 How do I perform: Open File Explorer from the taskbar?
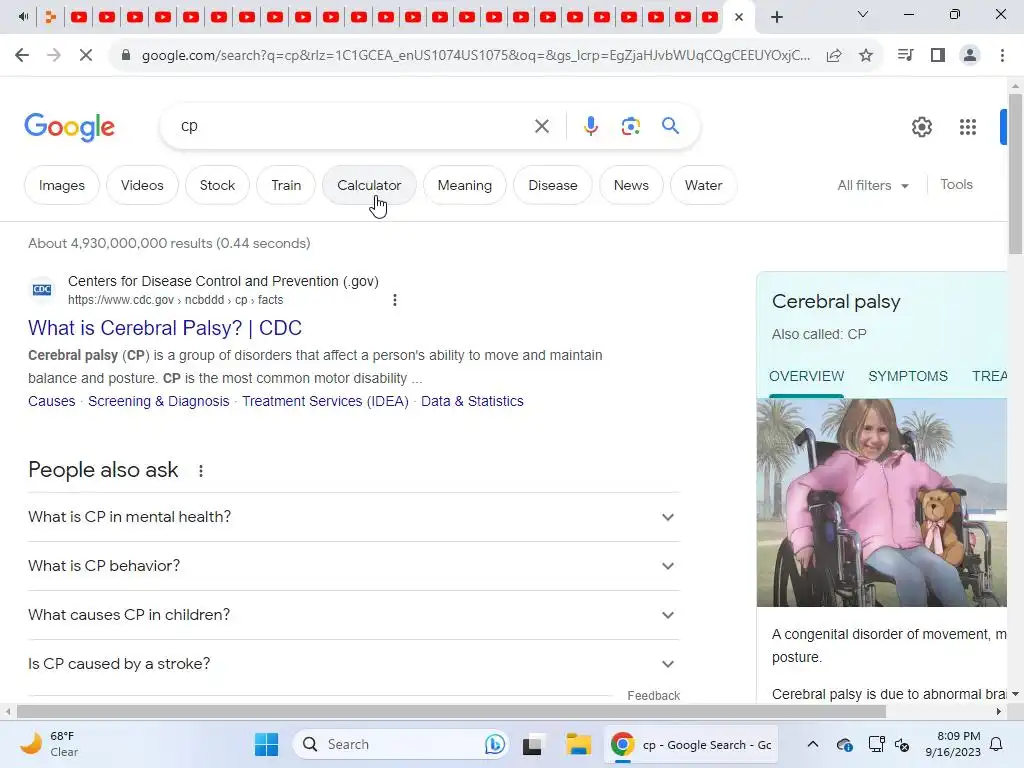tap(578, 744)
